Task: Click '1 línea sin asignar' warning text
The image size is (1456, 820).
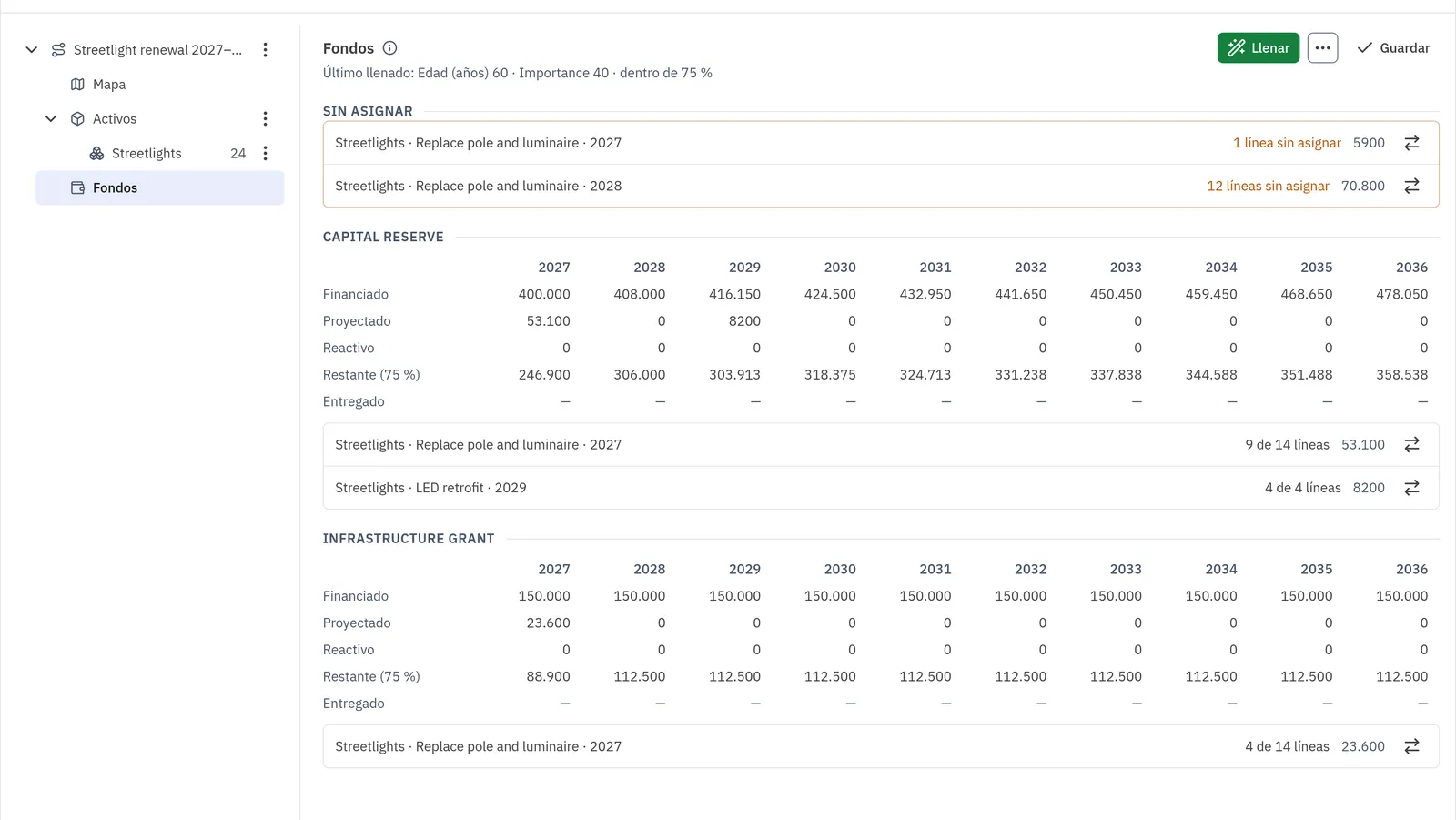Action: [x=1287, y=143]
